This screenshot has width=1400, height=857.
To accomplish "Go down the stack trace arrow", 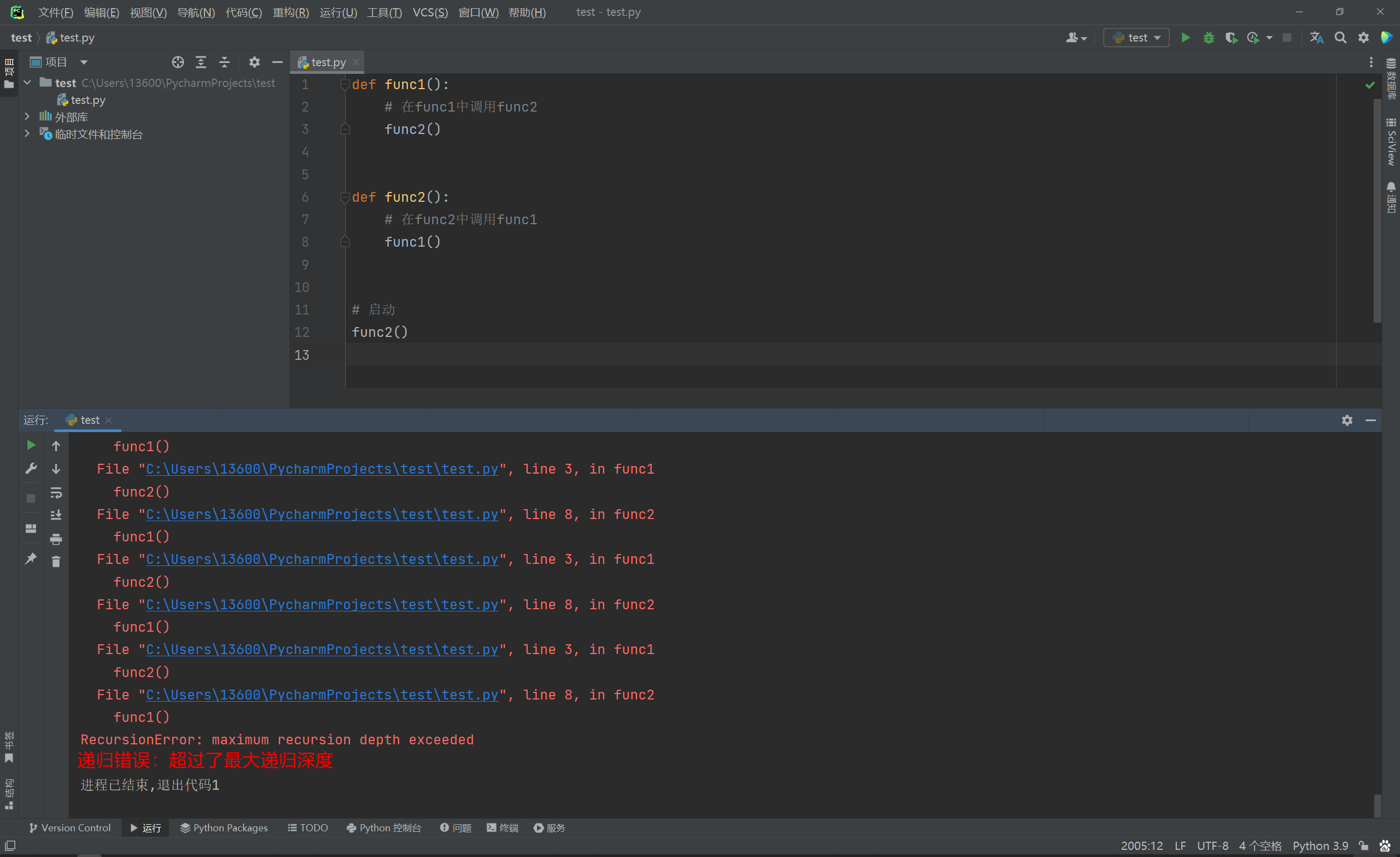I will point(56,469).
